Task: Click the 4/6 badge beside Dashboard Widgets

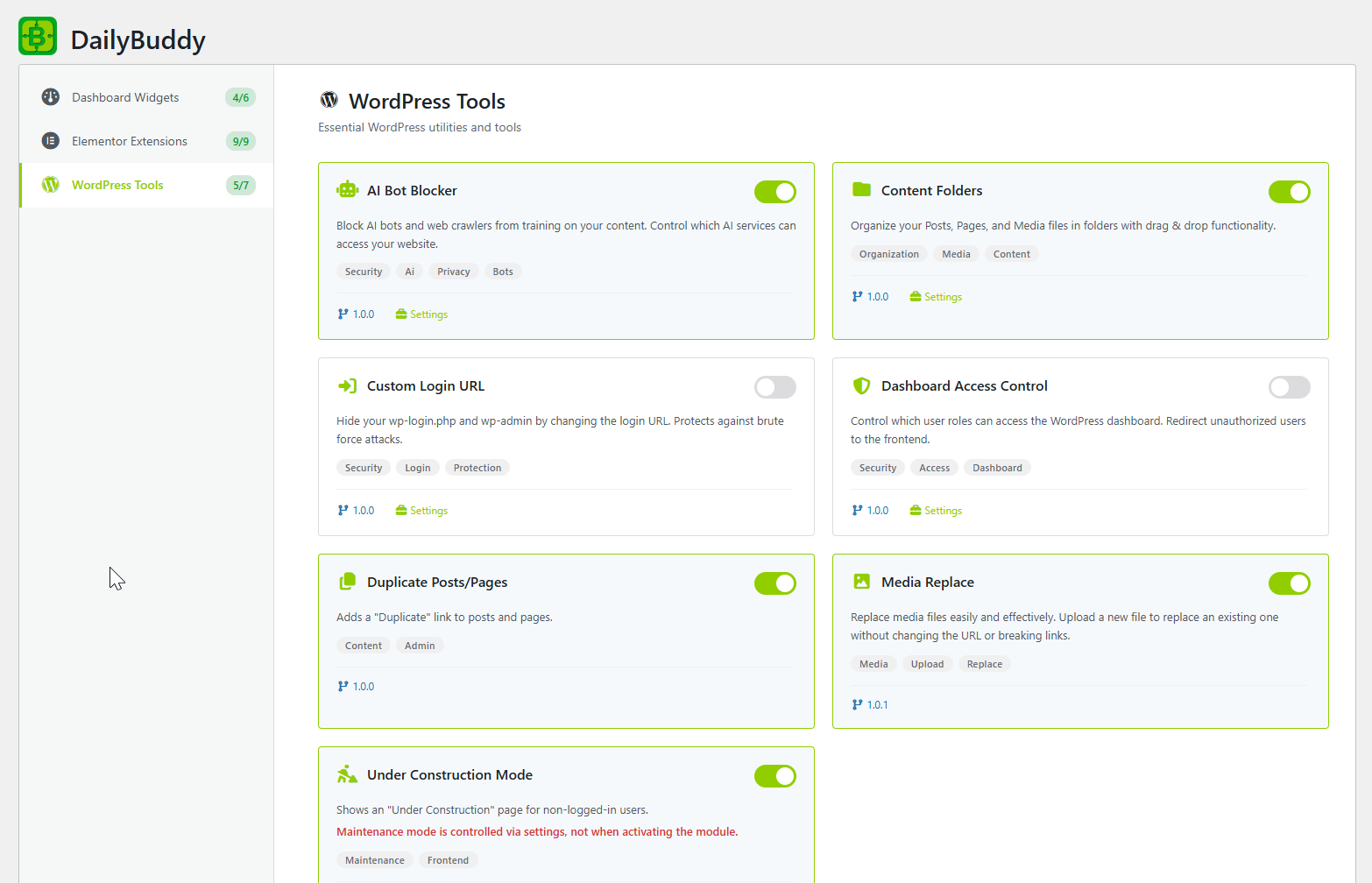Action: (x=240, y=97)
